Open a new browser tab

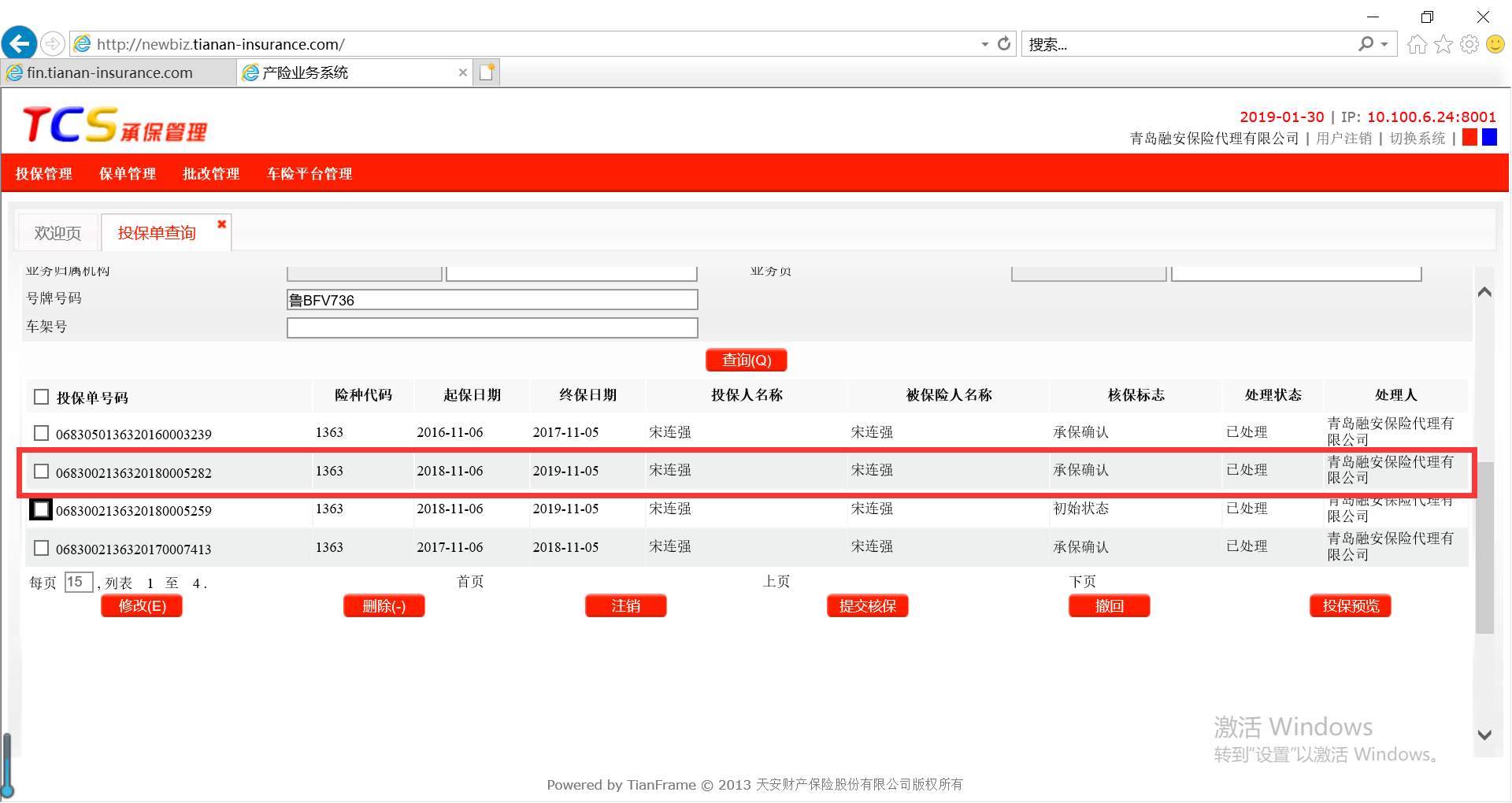[x=487, y=72]
